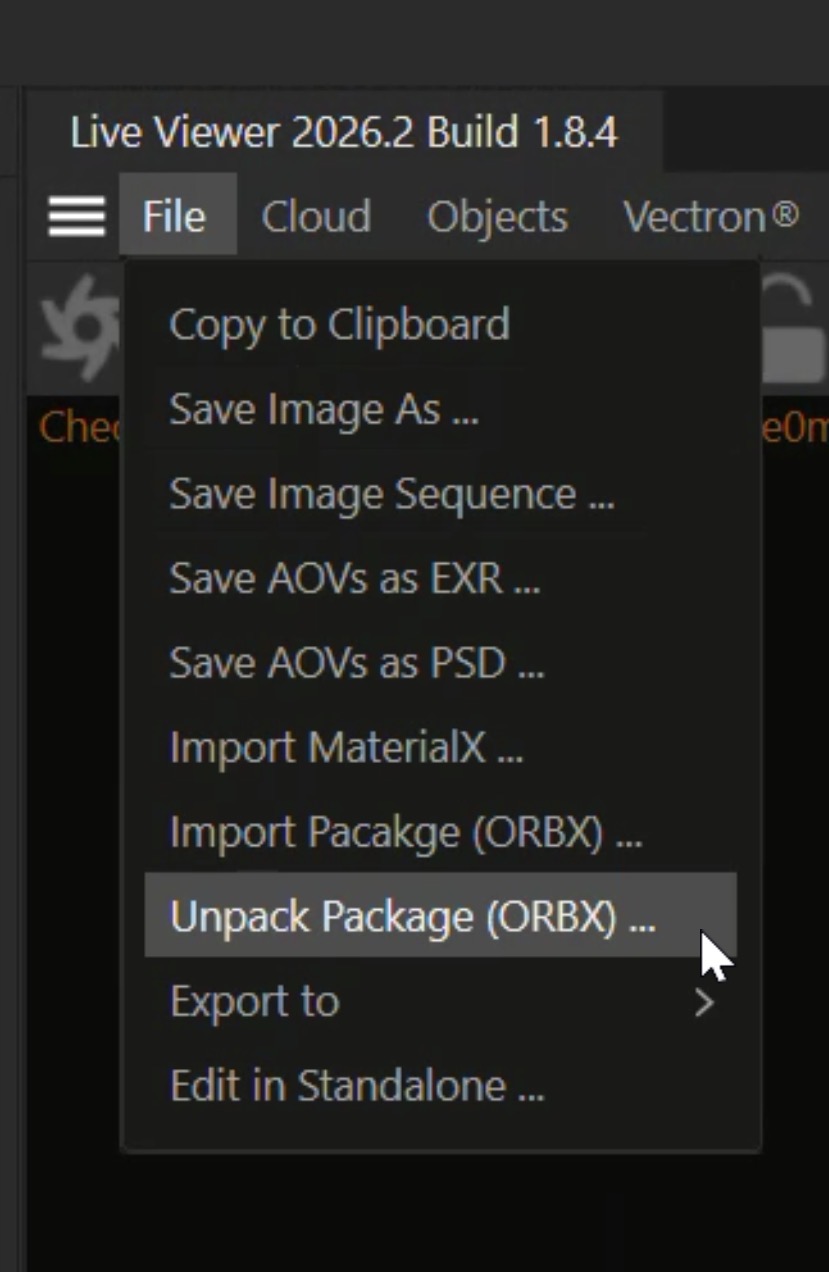Open the Objects menu
This screenshot has width=829, height=1272.
497,216
